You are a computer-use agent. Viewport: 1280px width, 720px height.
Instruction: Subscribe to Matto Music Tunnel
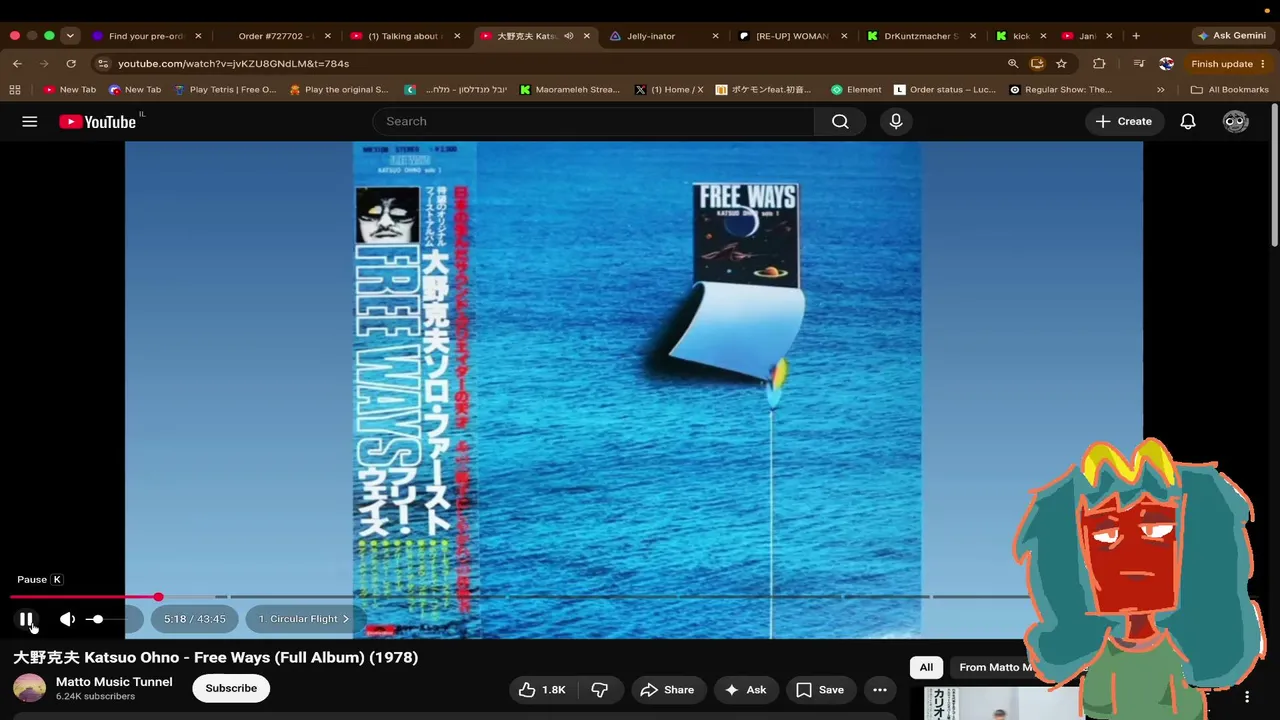point(231,688)
